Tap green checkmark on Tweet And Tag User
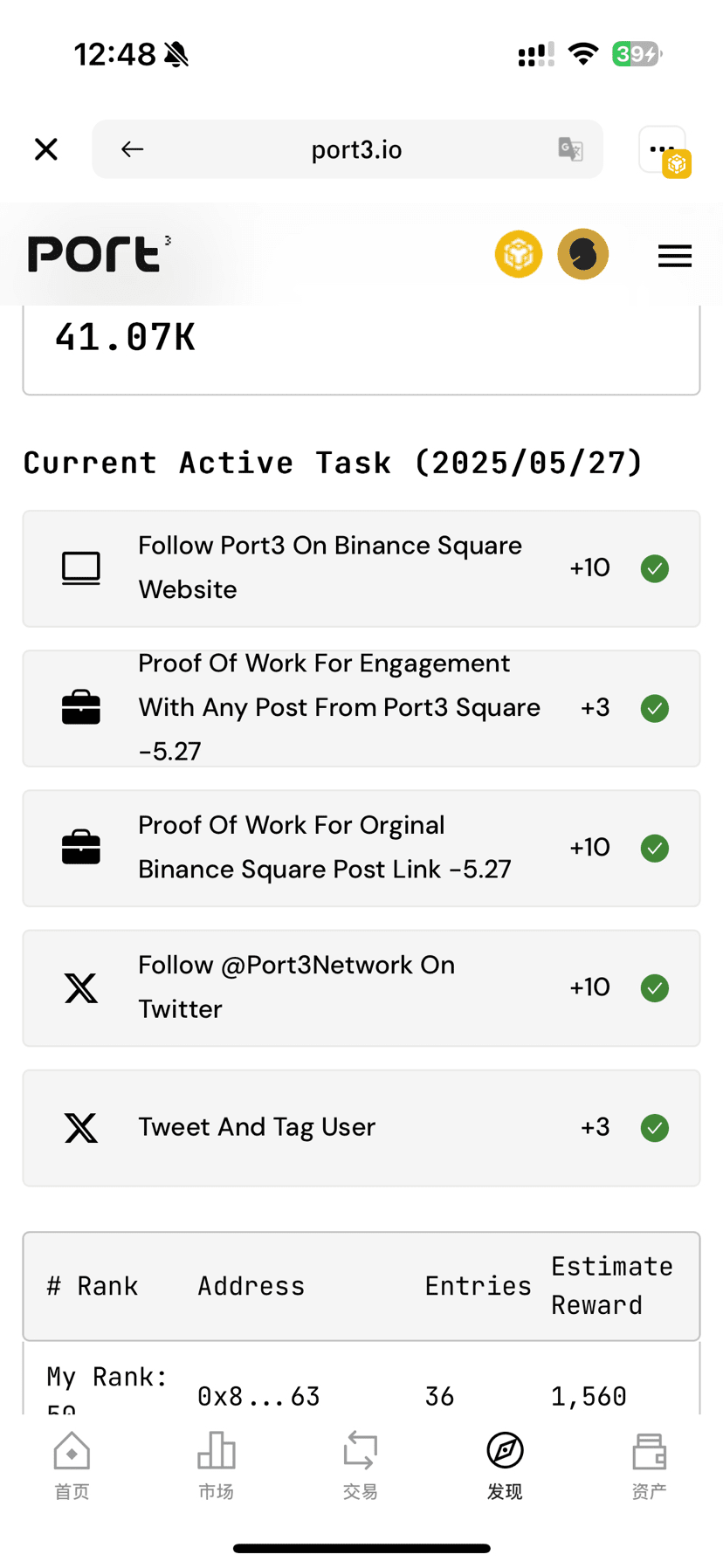723x1568 pixels. point(655,1128)
